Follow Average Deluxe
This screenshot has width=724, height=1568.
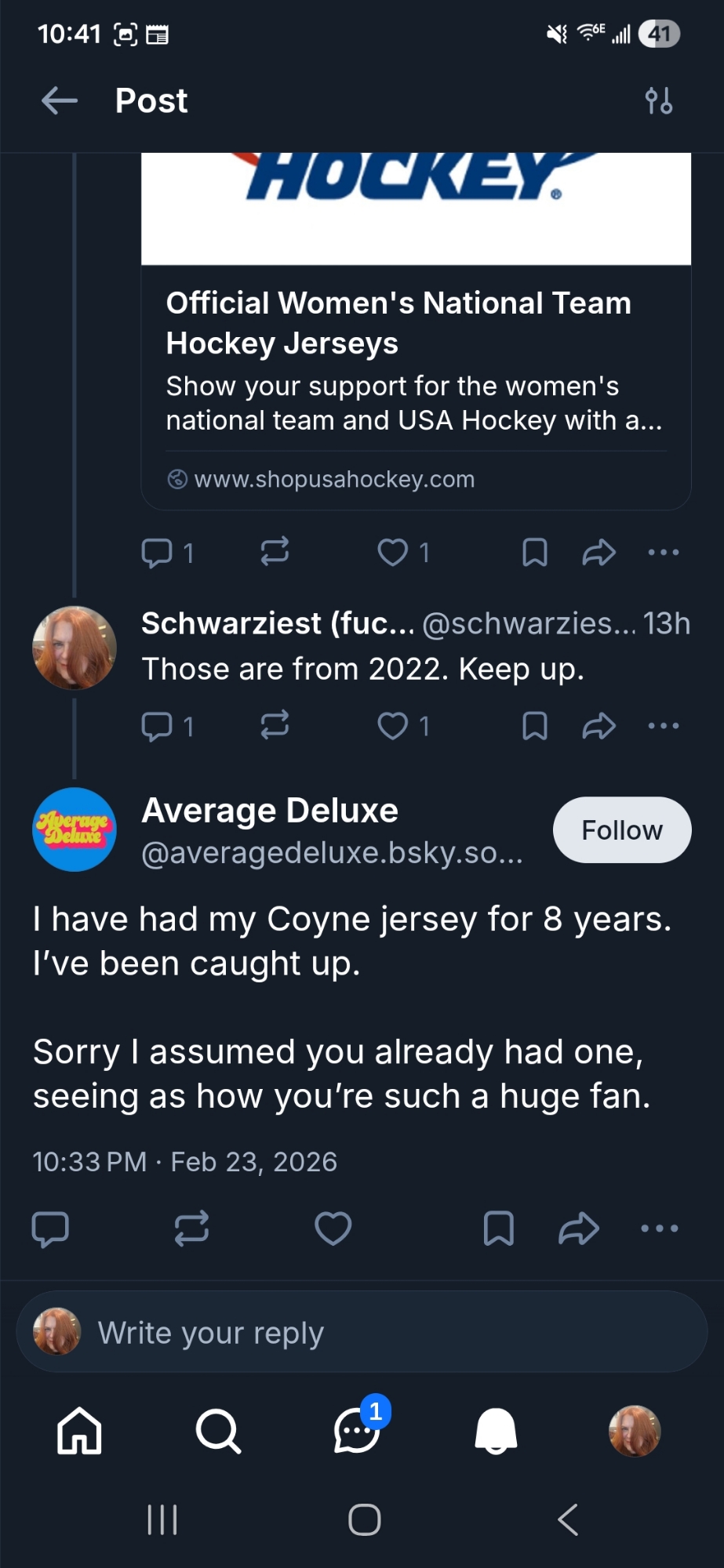point(621,830)
